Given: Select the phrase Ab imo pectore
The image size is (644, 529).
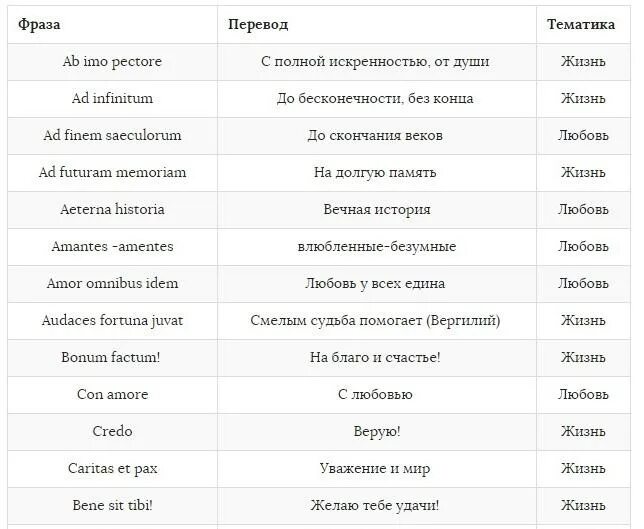Looking at the screenshot, I should click(112, 62).
